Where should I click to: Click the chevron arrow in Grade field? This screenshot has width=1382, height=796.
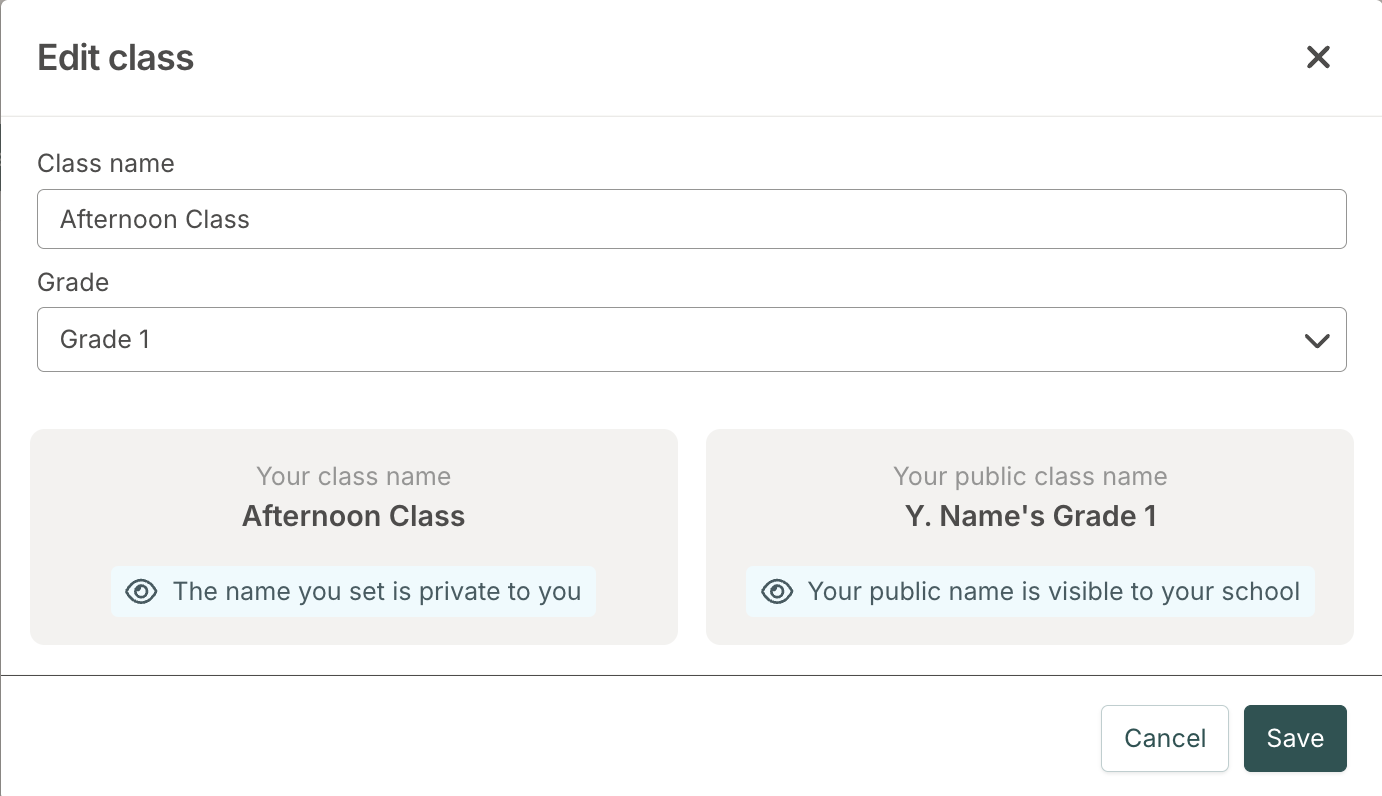tap(1317, 340)
